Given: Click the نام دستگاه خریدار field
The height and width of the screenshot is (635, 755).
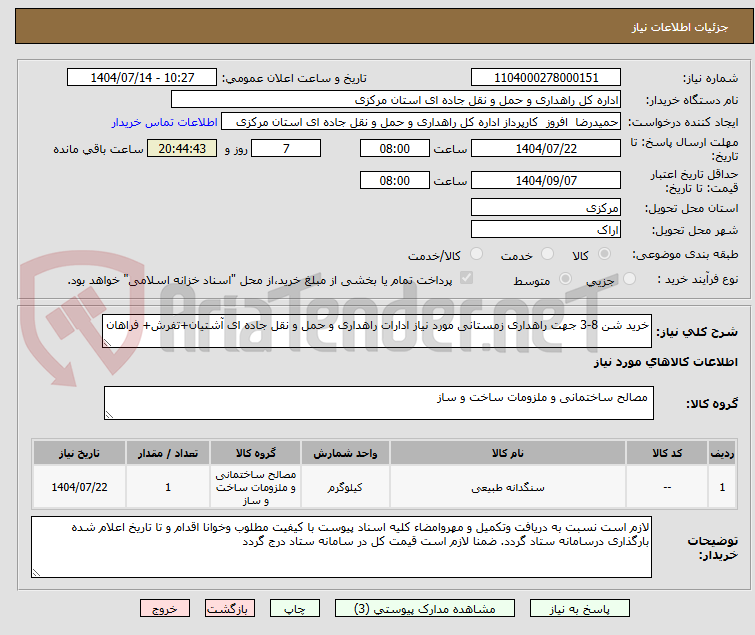Looking at the screenshot, I should pyautogui.click(x=396, y=100).
